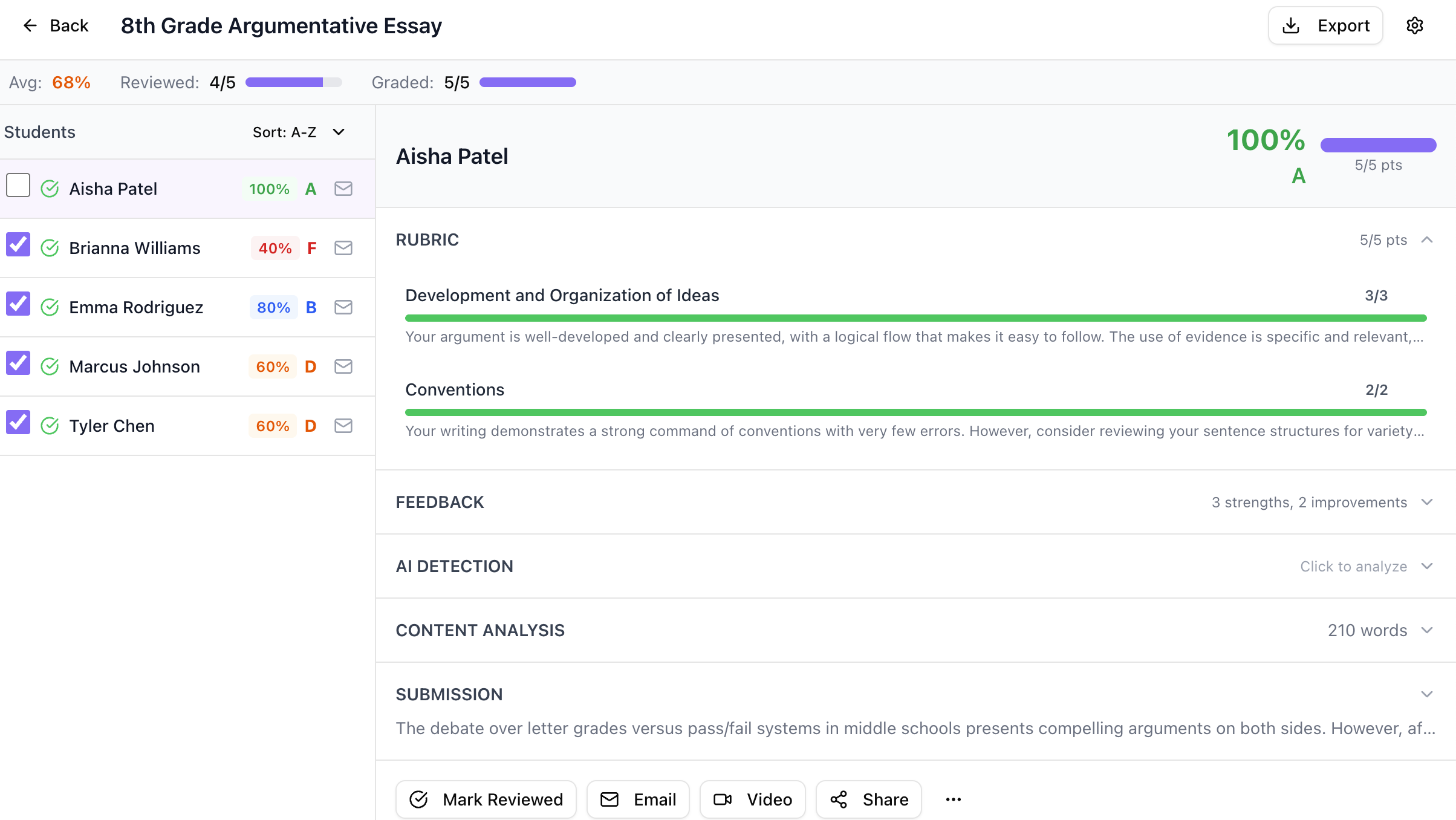Open the settings gear icon
The height and width of the screenshot is (820, 1456).
(x=1414, y=25)
